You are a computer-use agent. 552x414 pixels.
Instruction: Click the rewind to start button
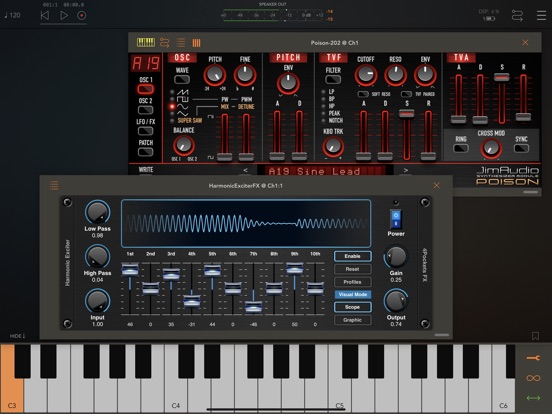(45, 15)
